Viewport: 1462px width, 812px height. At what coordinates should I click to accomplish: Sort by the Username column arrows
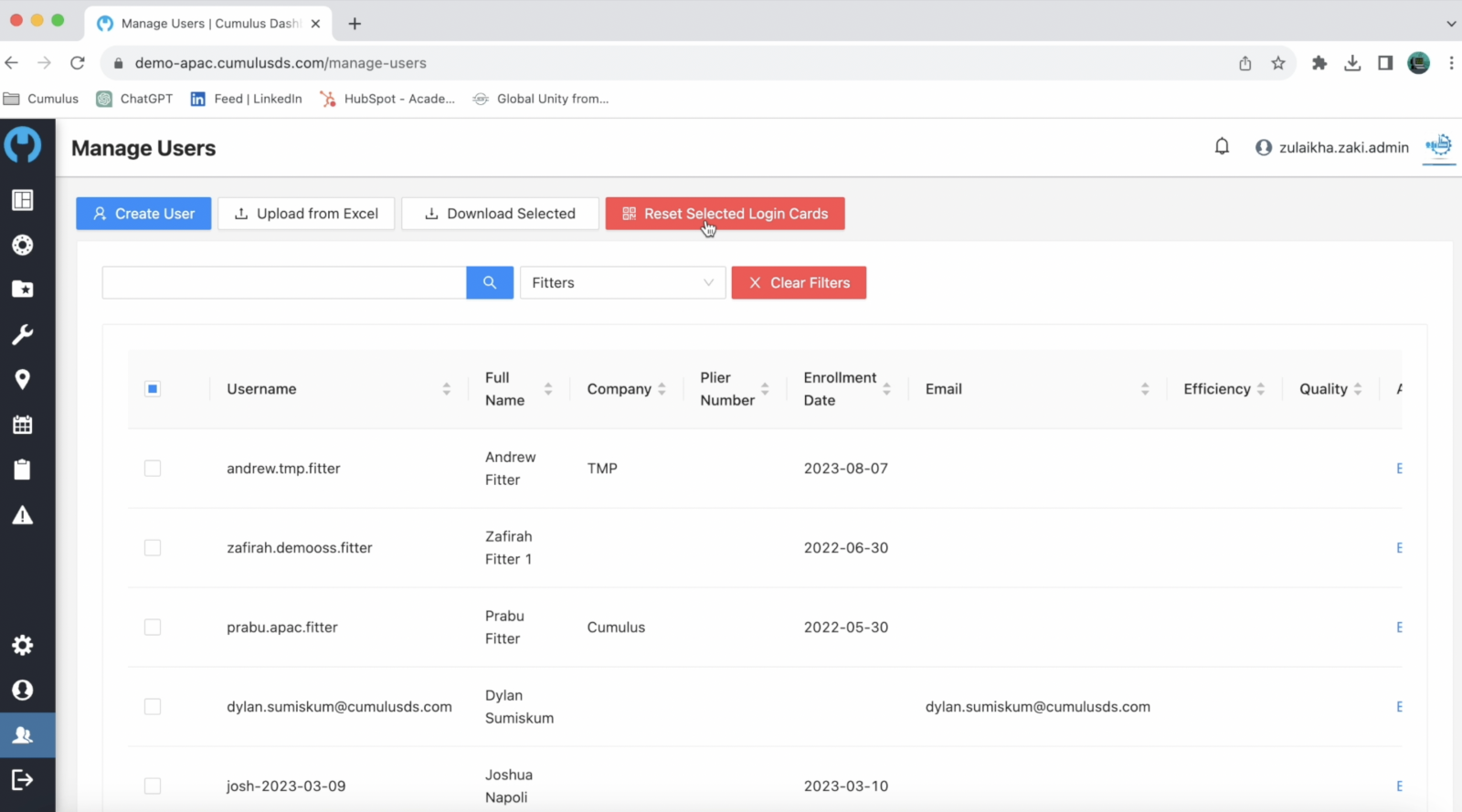(x=446, y=389)
